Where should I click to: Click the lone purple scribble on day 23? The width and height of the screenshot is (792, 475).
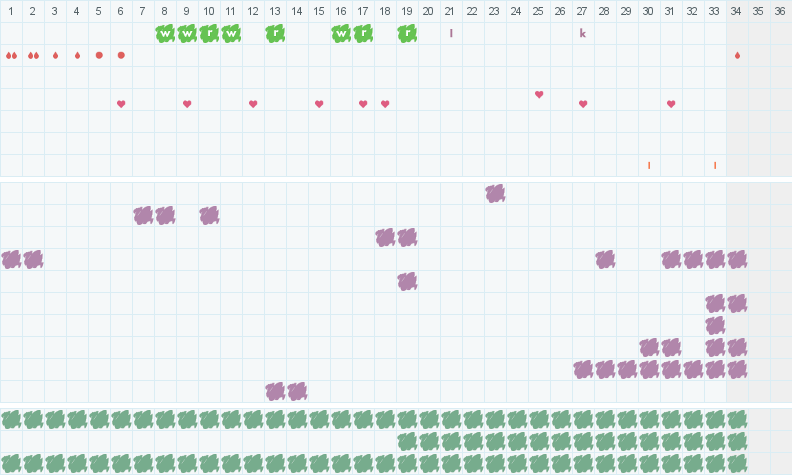[495, 193]
